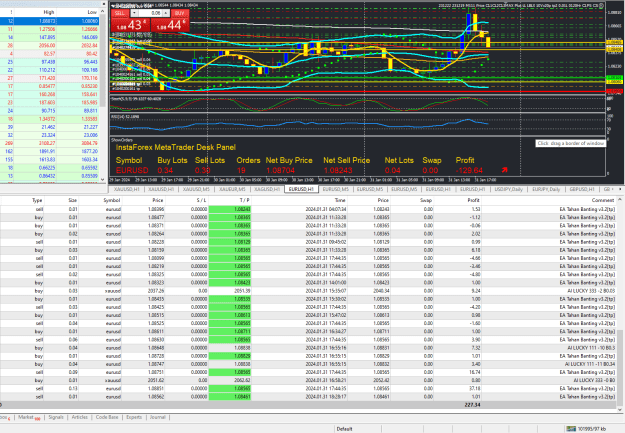This screenshot has width=625, height=433.
Task: Click the Net Buy Price value 1.08704
Action: pos(281,170)
